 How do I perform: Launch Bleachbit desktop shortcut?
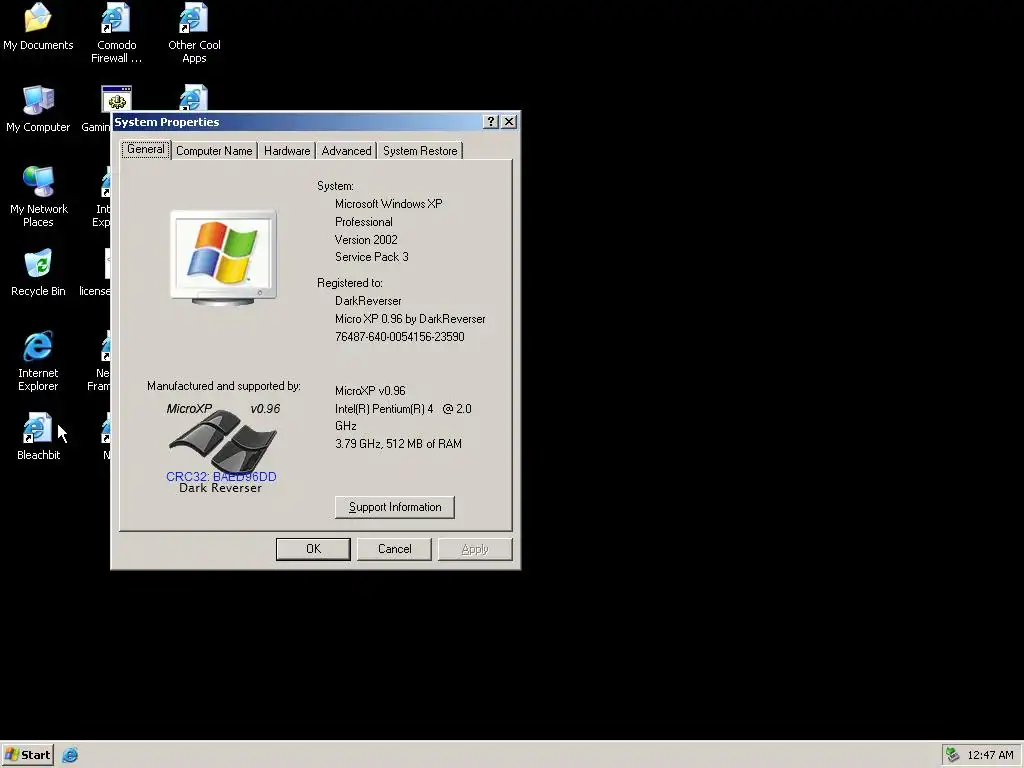pyautogui.click(x=38, y=437)
